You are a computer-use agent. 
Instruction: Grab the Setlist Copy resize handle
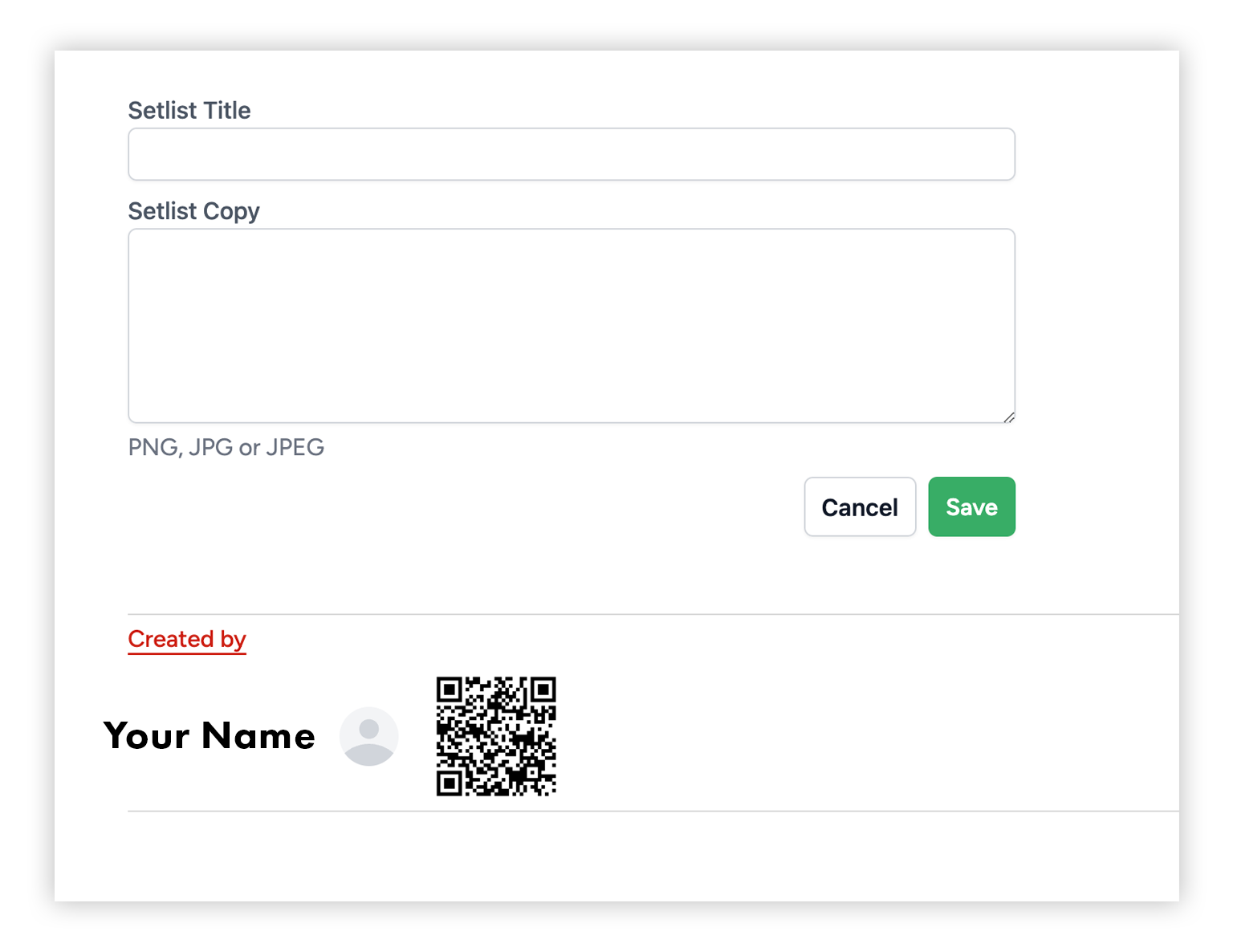tap(1009, 417)
